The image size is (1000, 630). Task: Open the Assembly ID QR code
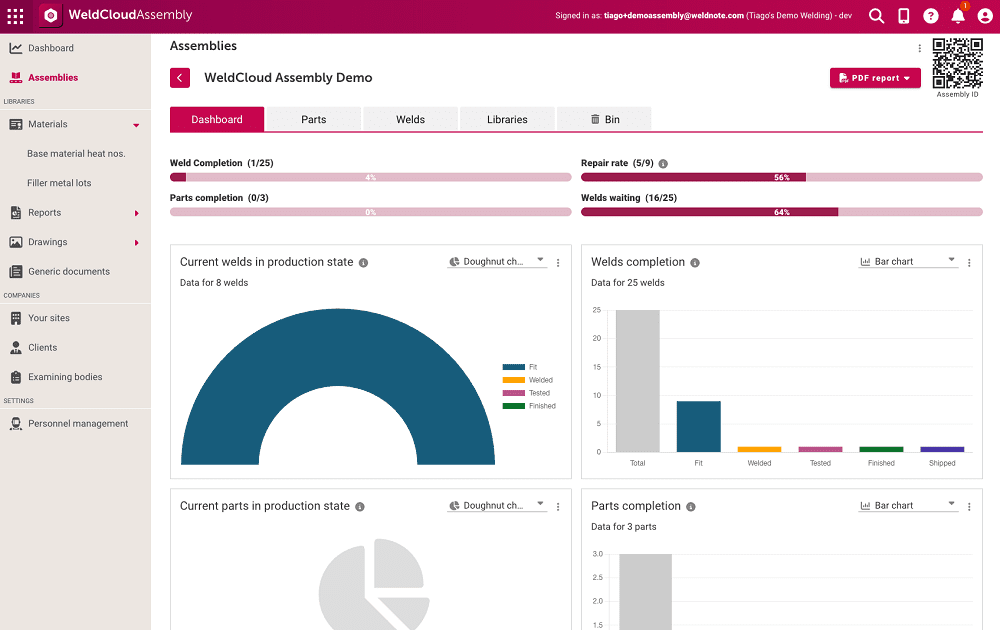[957, 64]
